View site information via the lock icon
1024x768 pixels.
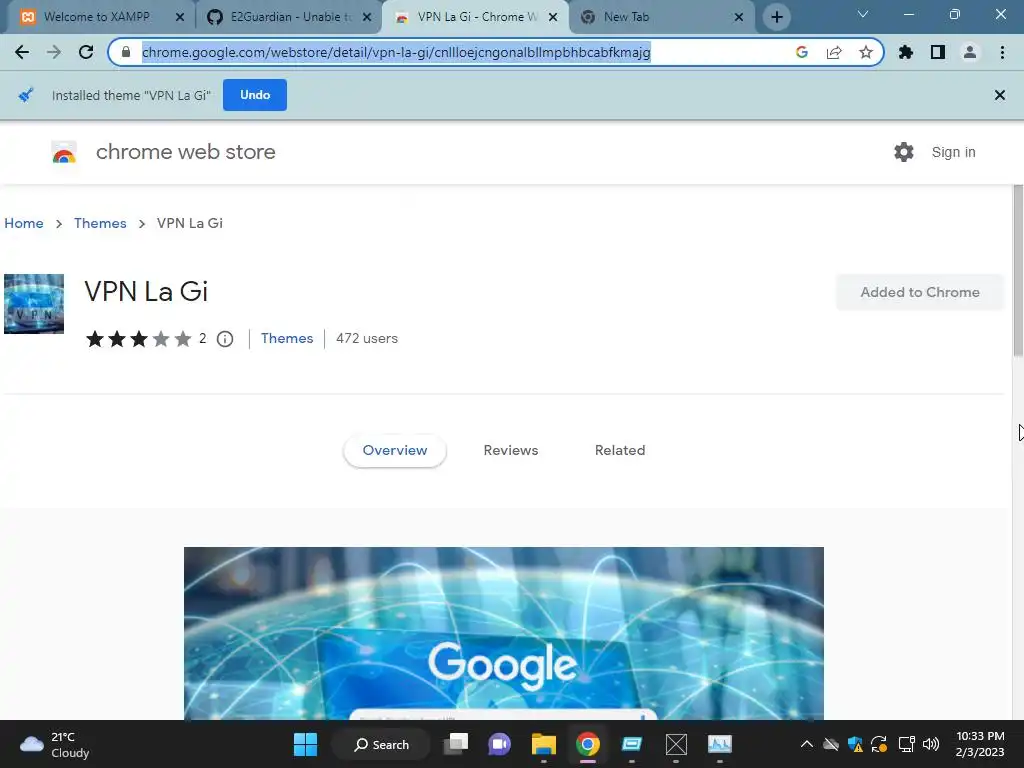click(126, 52)
